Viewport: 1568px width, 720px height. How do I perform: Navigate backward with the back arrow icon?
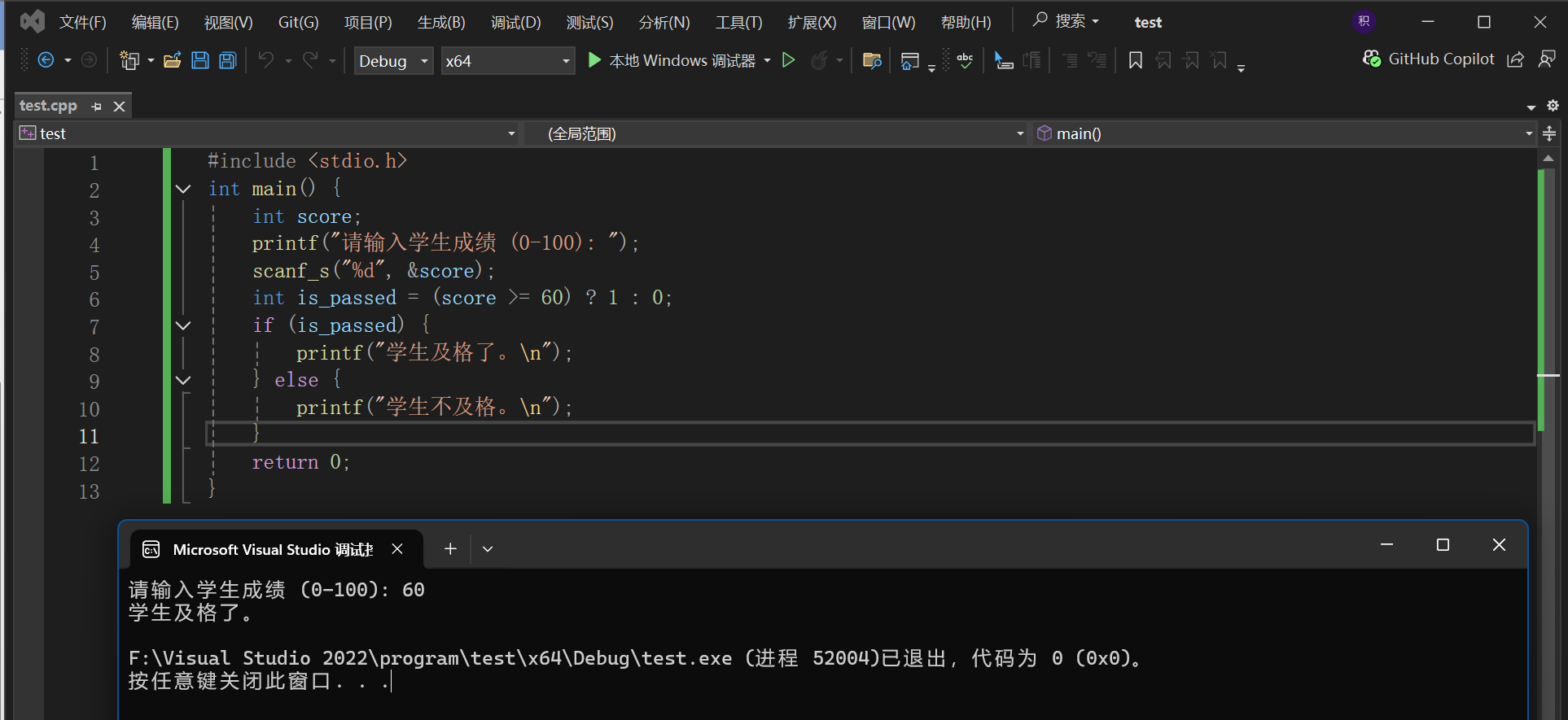[46, 60]
